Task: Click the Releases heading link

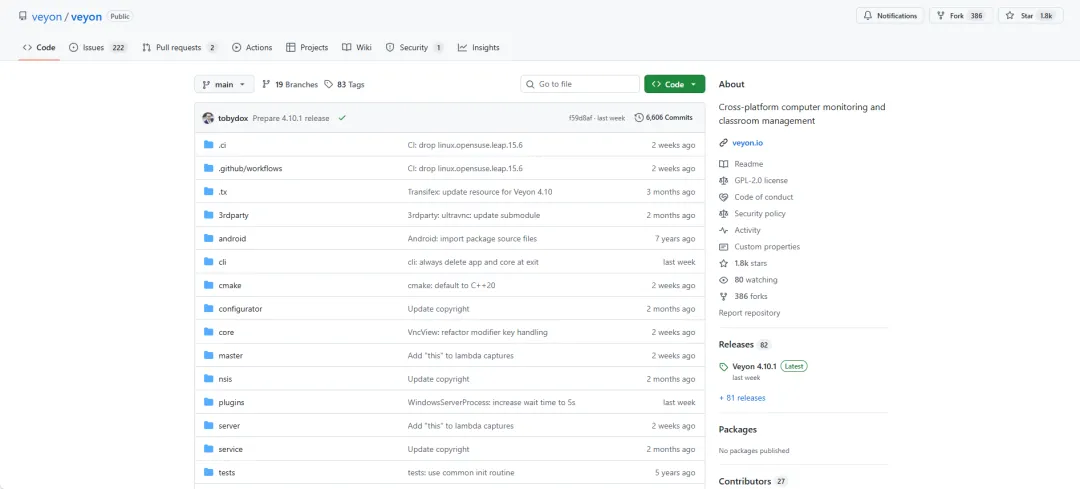Action: (x=736, y=344)
